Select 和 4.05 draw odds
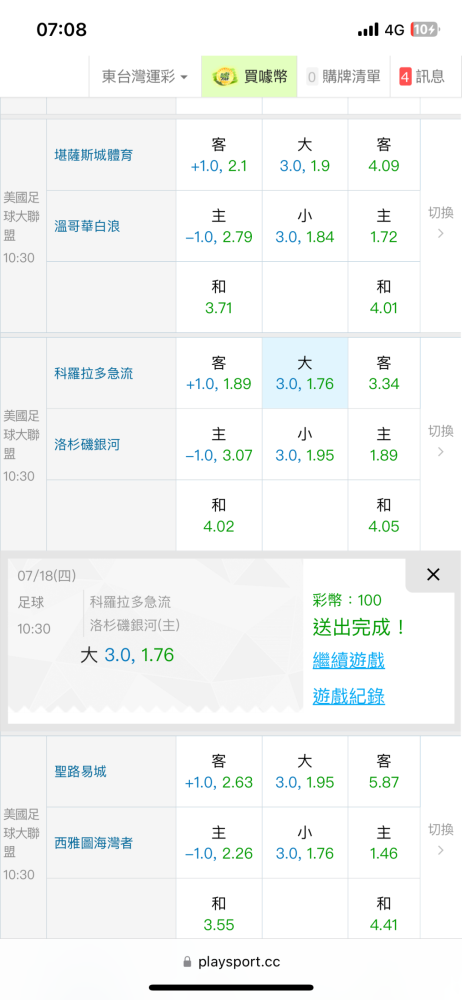 coord(384,515)
